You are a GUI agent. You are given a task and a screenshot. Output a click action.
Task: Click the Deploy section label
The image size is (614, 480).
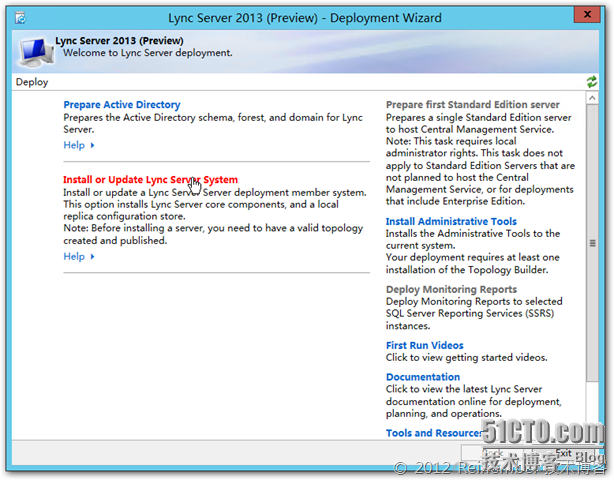coord(32,82)
